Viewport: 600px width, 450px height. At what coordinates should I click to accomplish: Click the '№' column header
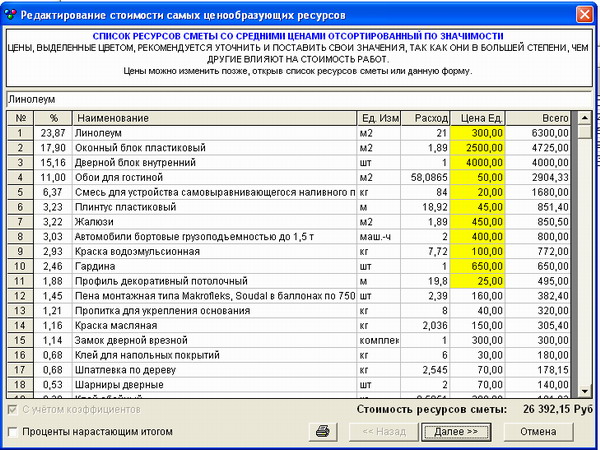21,118
